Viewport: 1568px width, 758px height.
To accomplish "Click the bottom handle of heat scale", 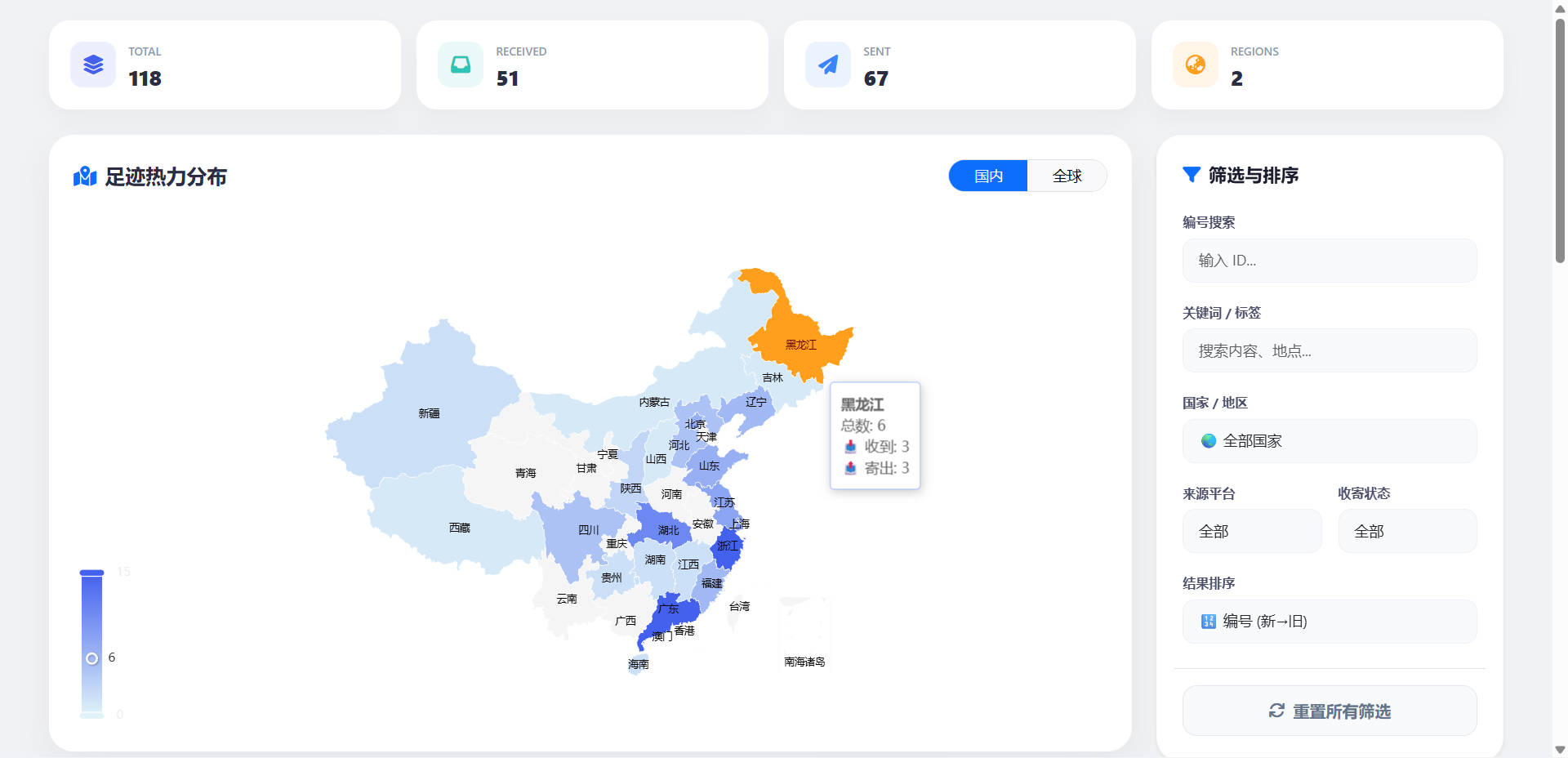I will pos(91,716).
